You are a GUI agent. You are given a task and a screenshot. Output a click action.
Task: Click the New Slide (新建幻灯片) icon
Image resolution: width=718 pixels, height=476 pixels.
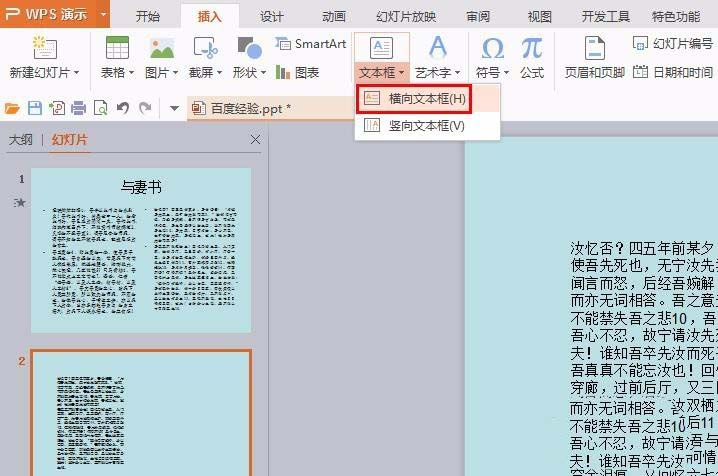44,48
